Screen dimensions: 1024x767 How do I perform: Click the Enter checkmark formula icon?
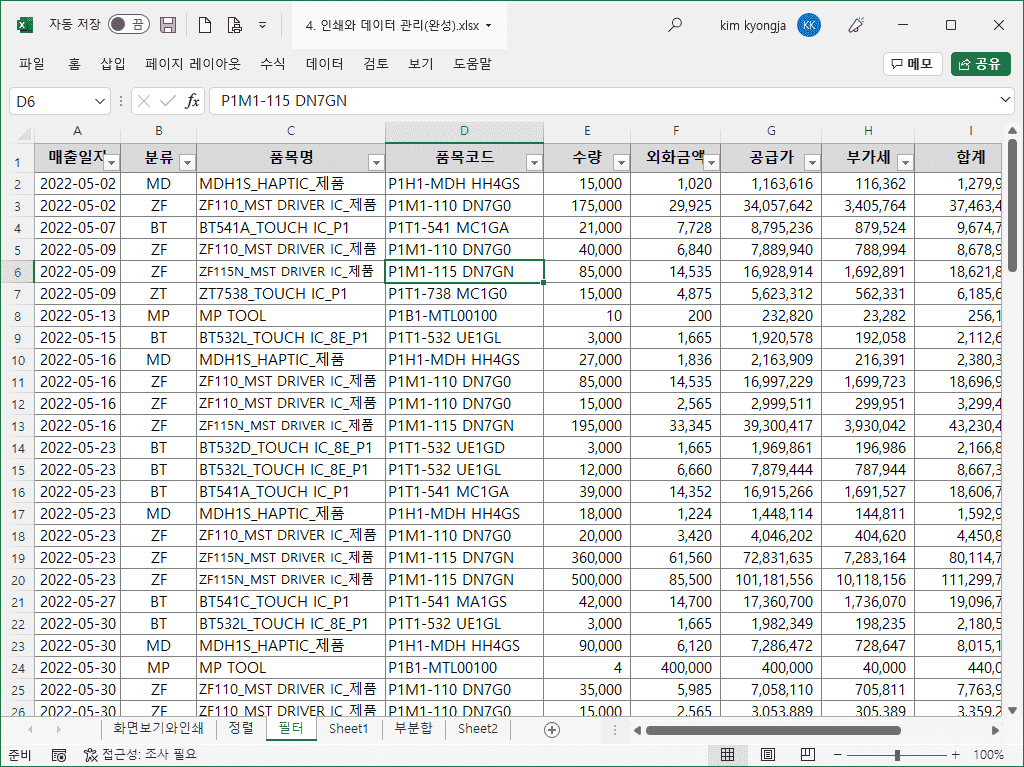168,101
